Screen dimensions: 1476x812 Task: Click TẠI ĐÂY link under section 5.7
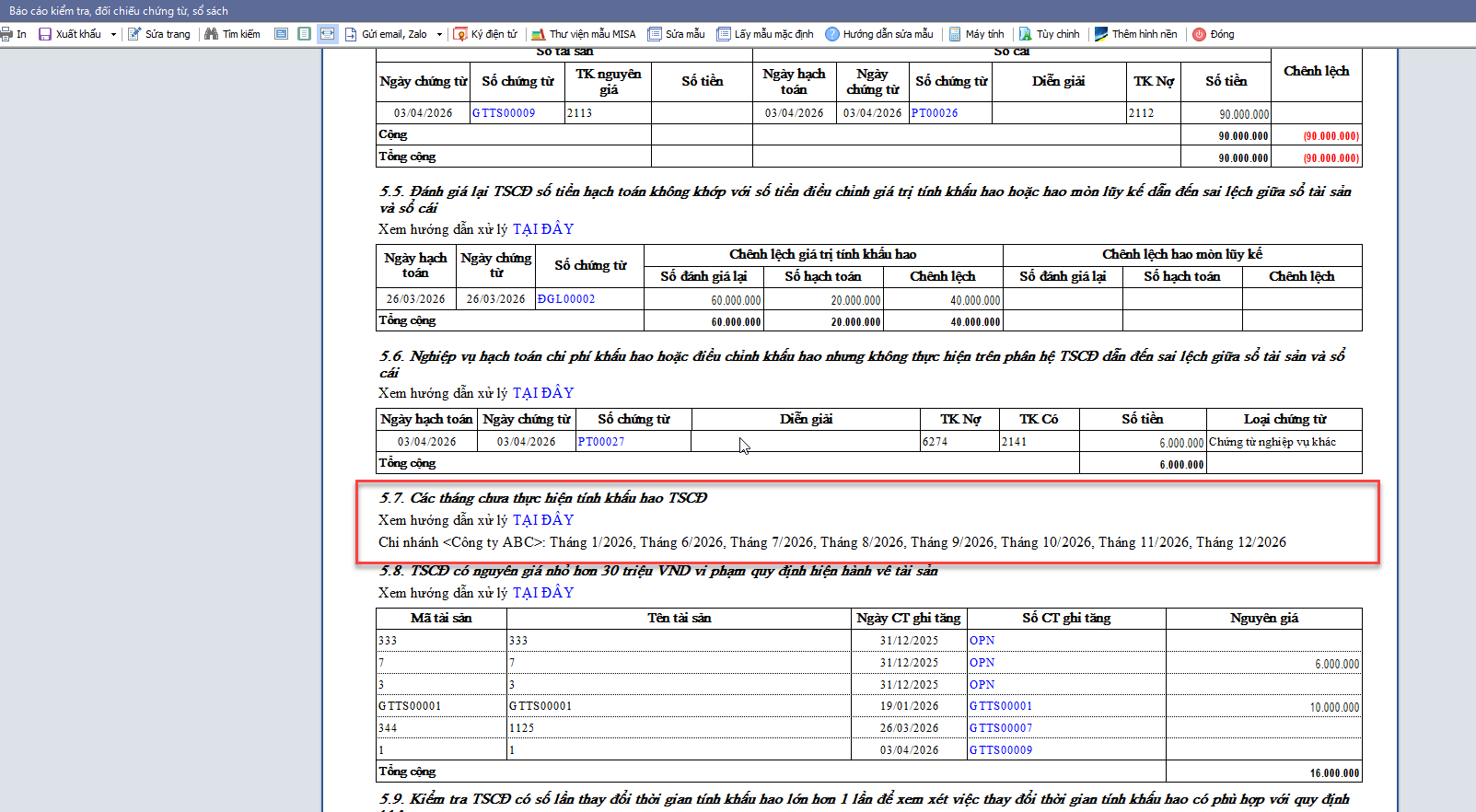click(x=543, y=520)
